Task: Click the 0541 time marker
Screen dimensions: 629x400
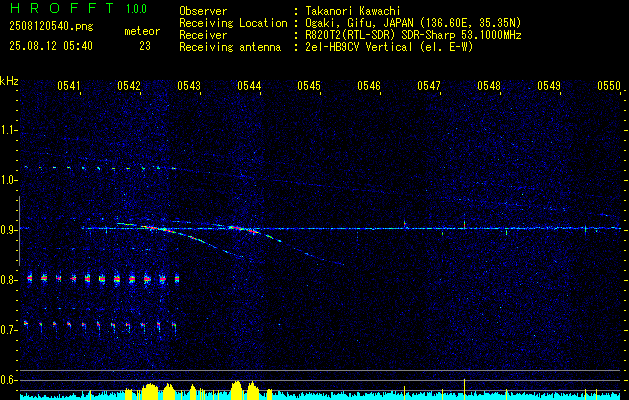Action: pos(69,86)
